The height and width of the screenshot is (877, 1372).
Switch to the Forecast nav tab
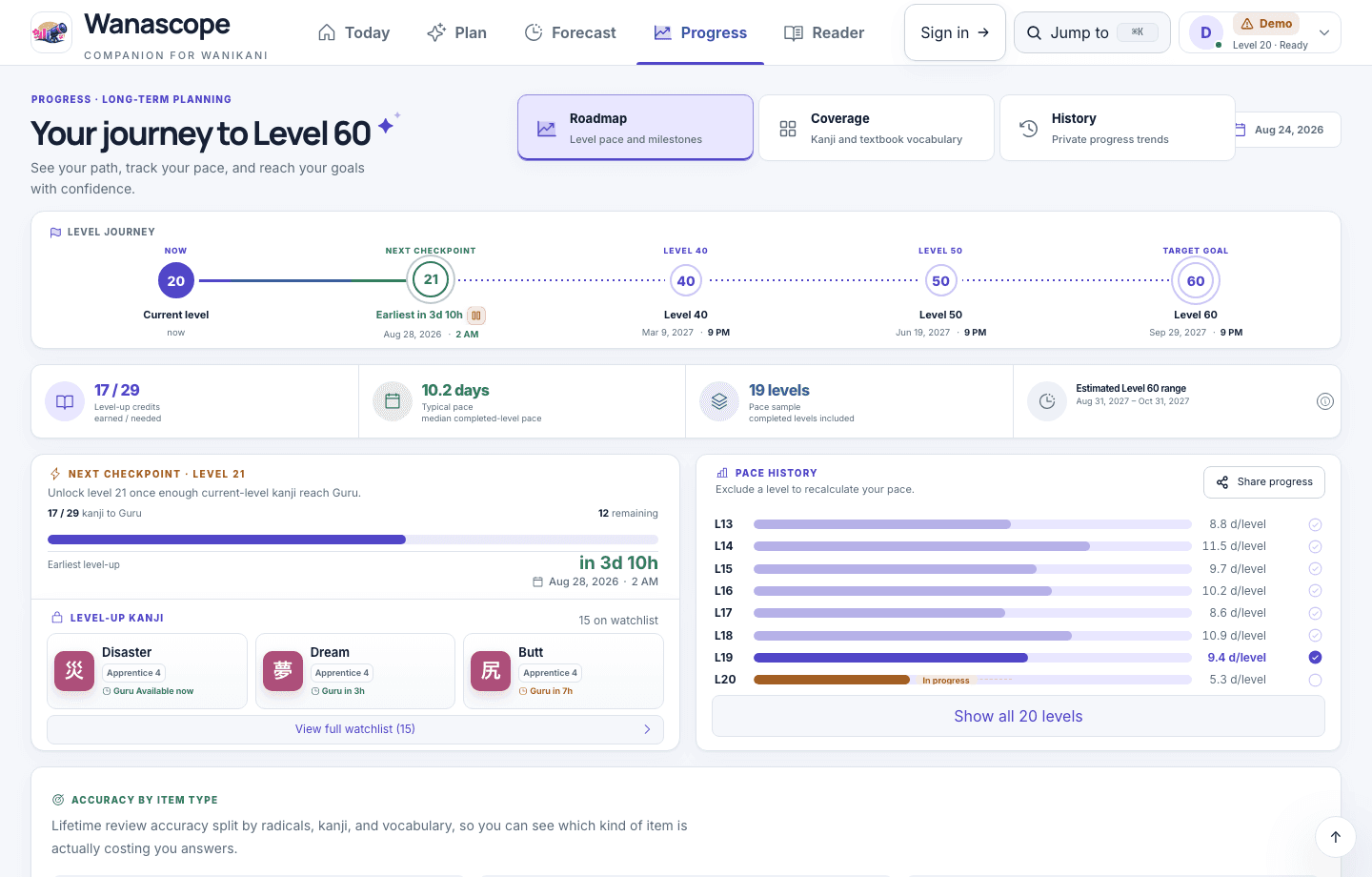click(x=571, y=32)
